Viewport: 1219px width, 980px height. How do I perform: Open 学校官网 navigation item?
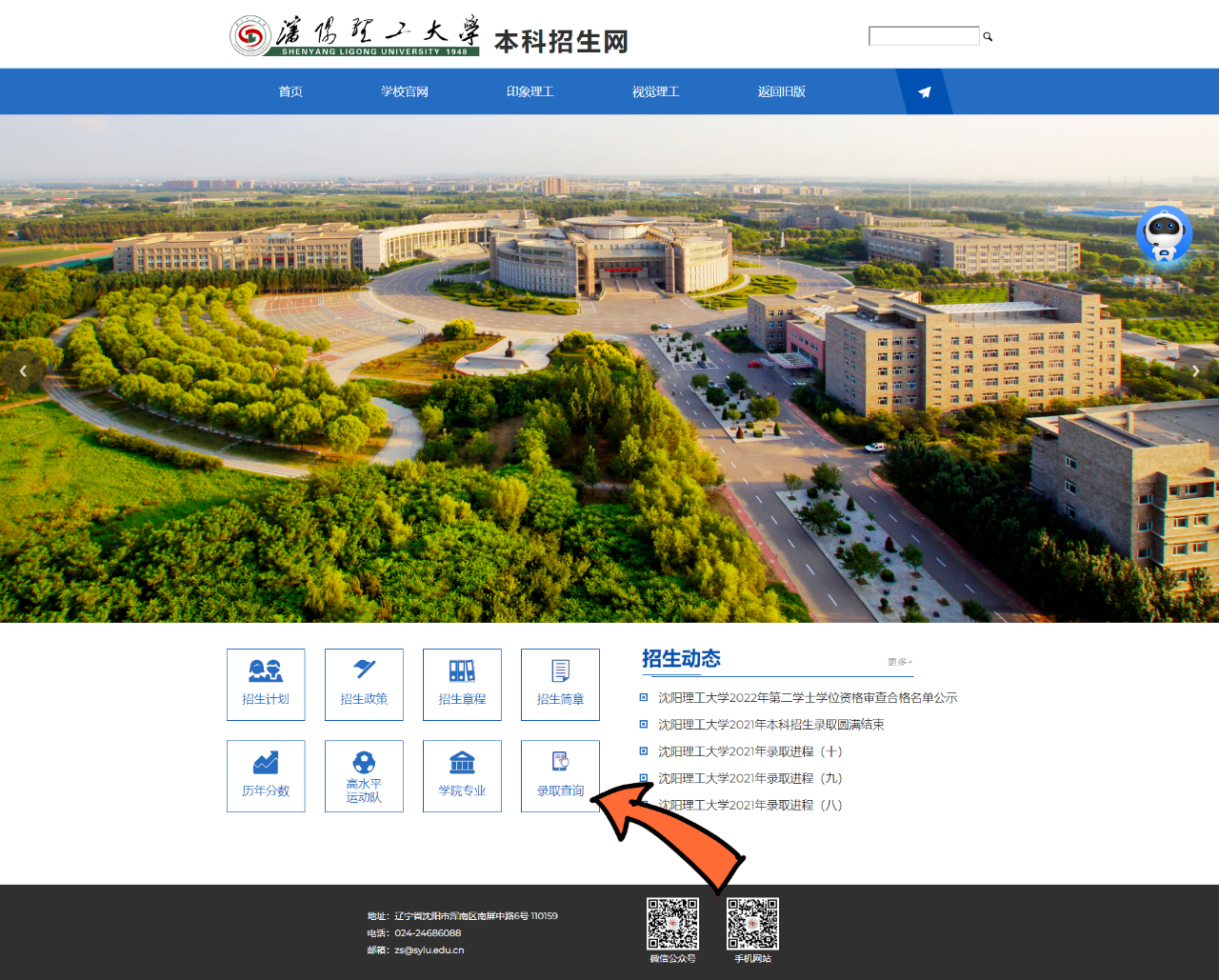coord(405,92)
